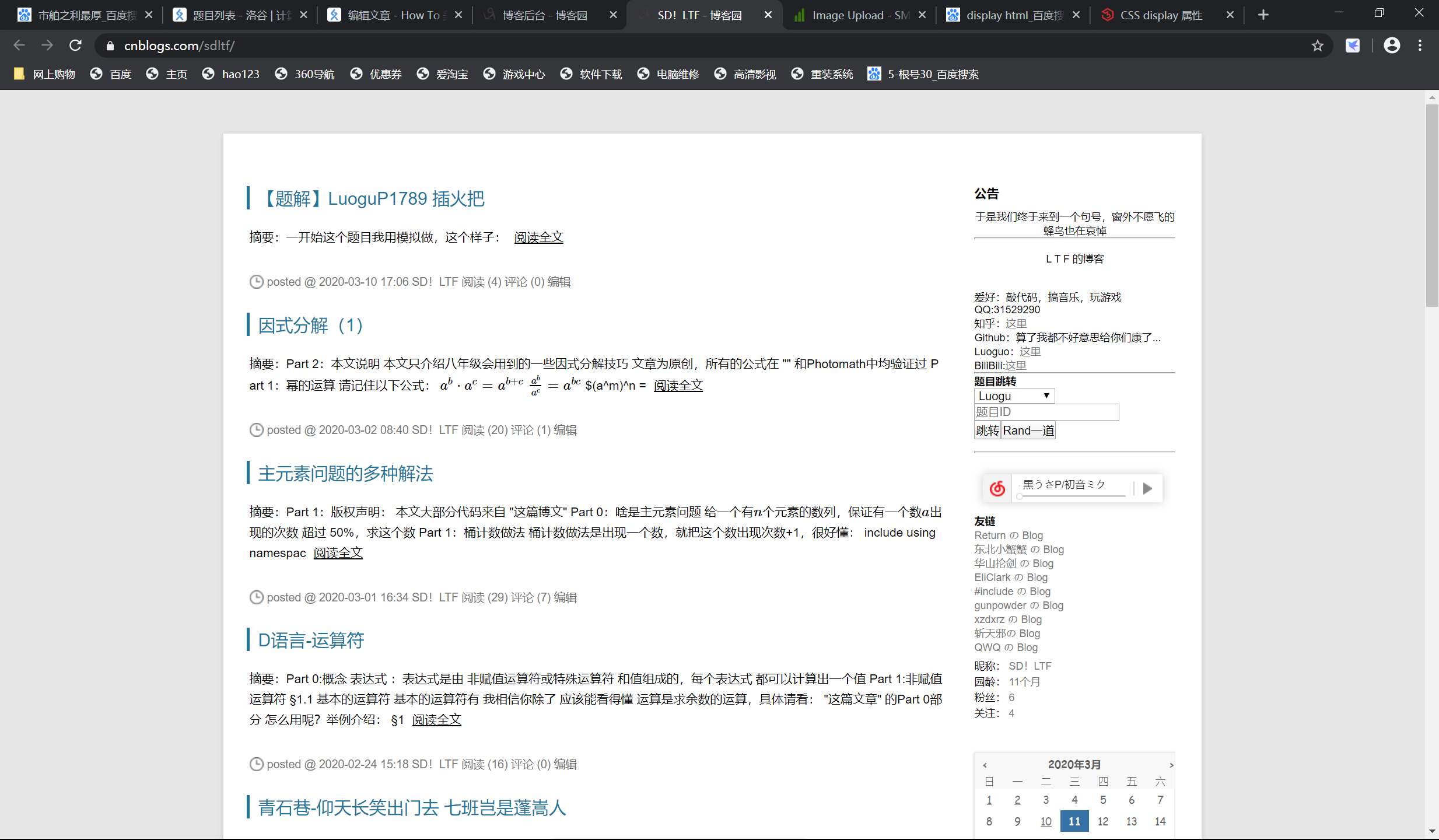Screen dimensions: 1439x840
Task: Go to next month in calendar
Action: 1171,765
